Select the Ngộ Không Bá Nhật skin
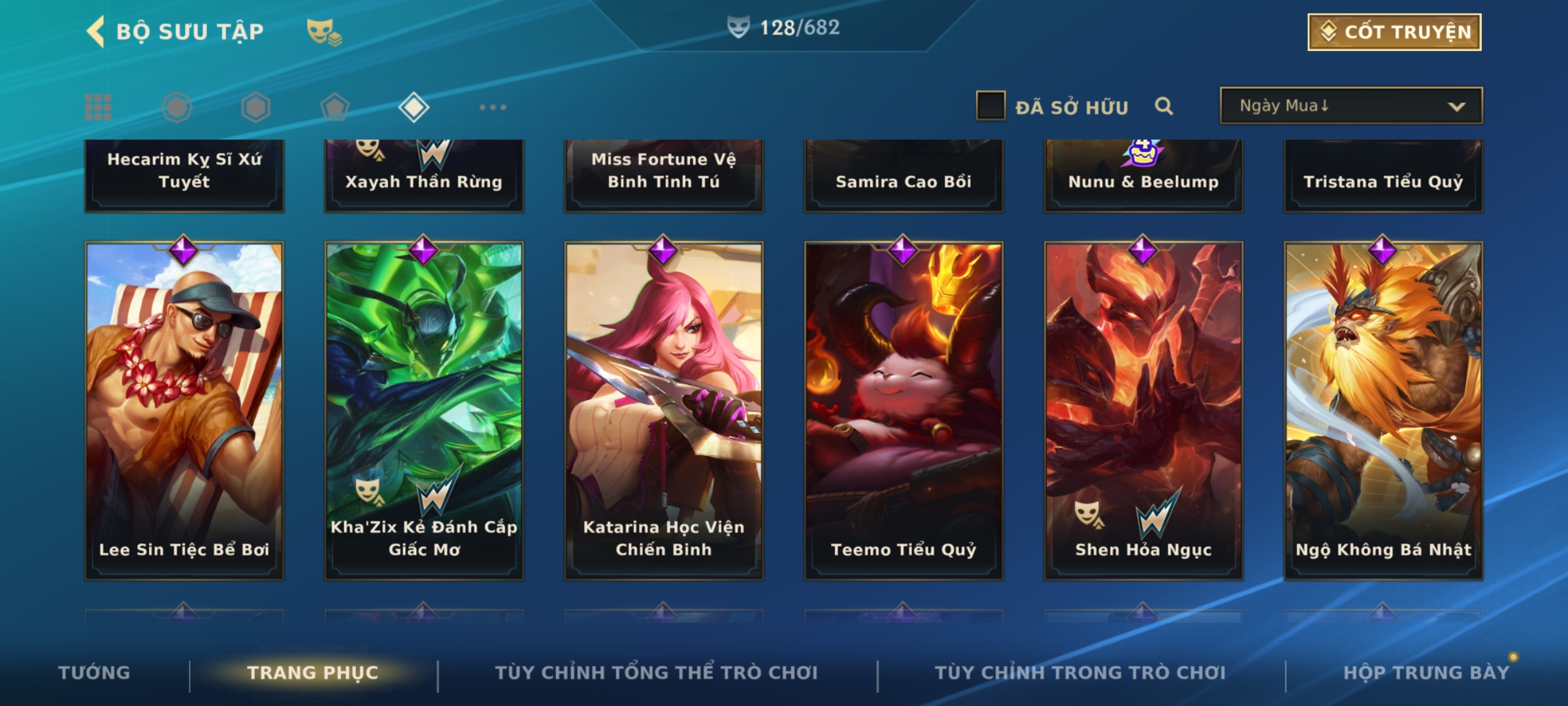Screen dimensions: 1568x706 pos(1383,411)
